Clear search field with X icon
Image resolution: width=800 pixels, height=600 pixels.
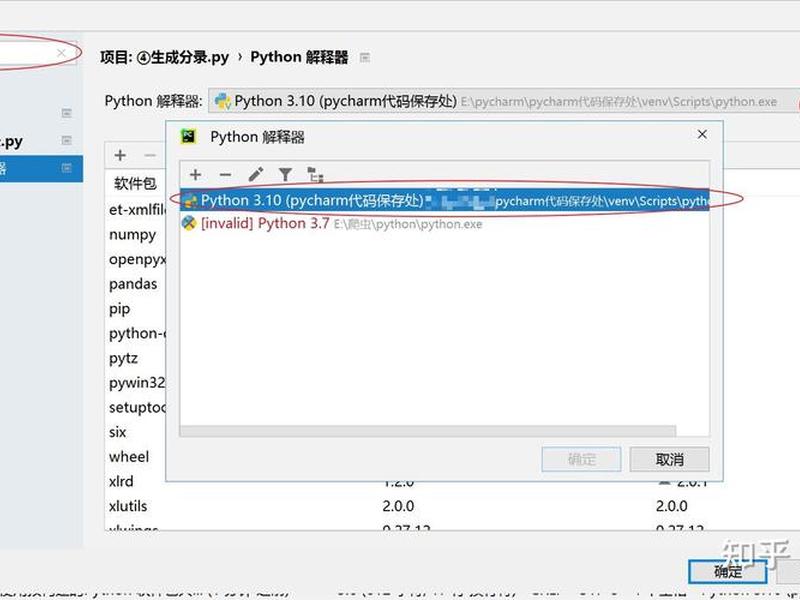point(62,53)
